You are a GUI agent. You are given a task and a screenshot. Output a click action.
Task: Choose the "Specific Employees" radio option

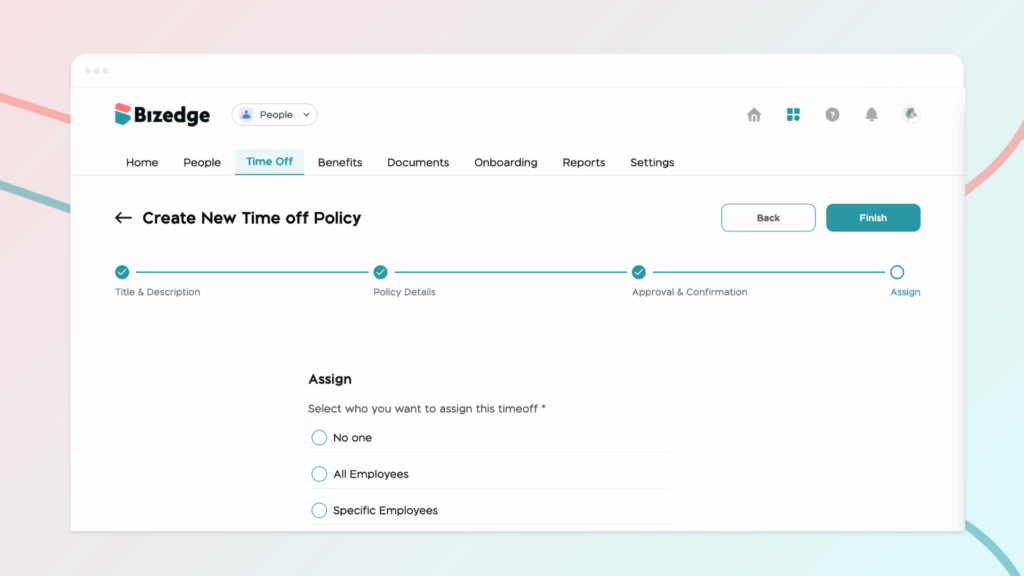(x=319, y=511)
